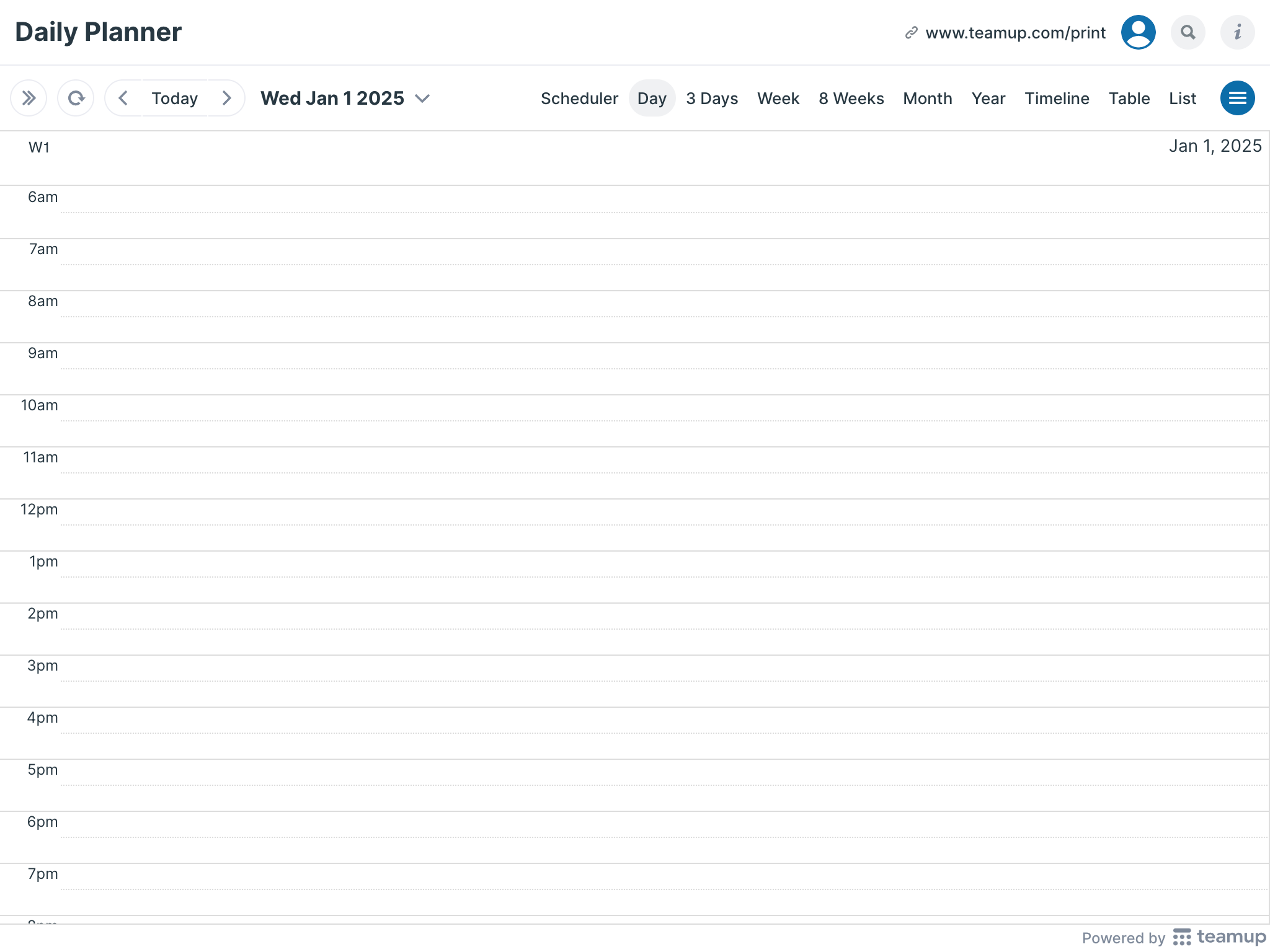
Task: Click the 10am time slot row
Action: pos(664,420)
